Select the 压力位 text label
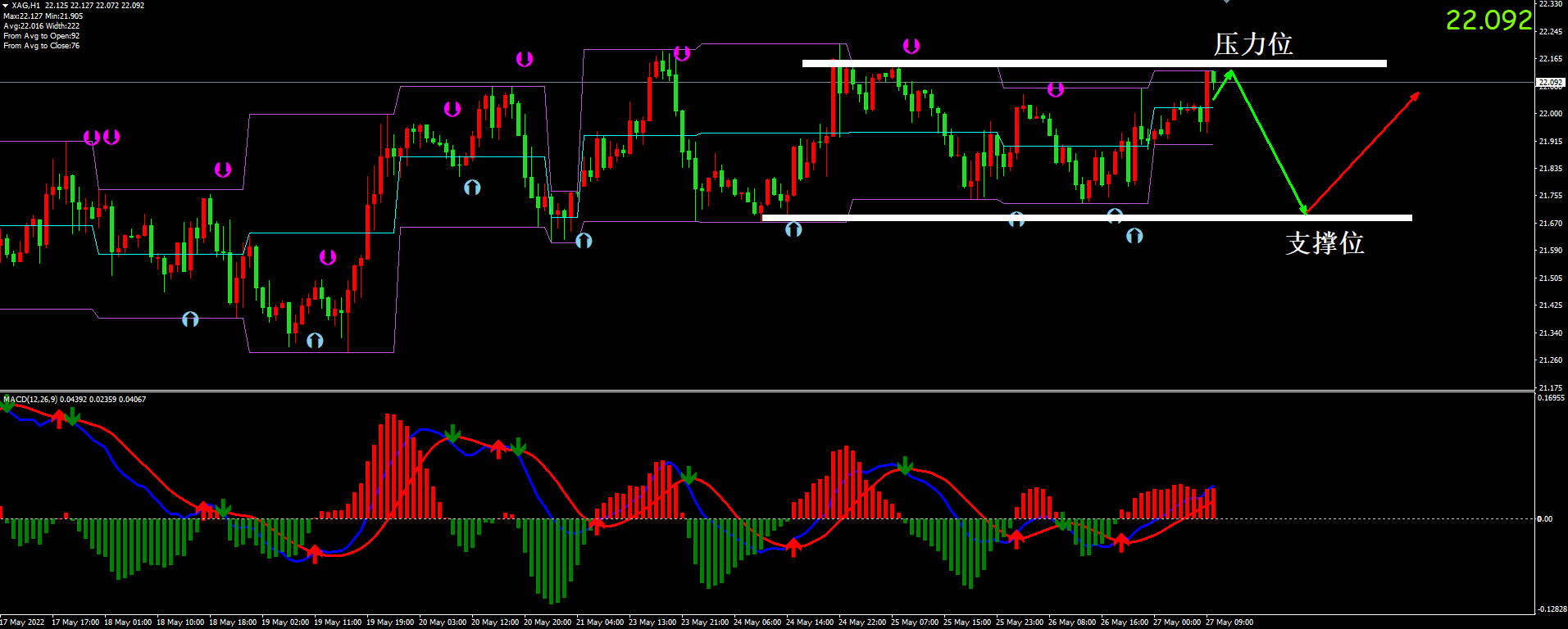Viewport: 1568px width, 629px height. pos(1253,44)
